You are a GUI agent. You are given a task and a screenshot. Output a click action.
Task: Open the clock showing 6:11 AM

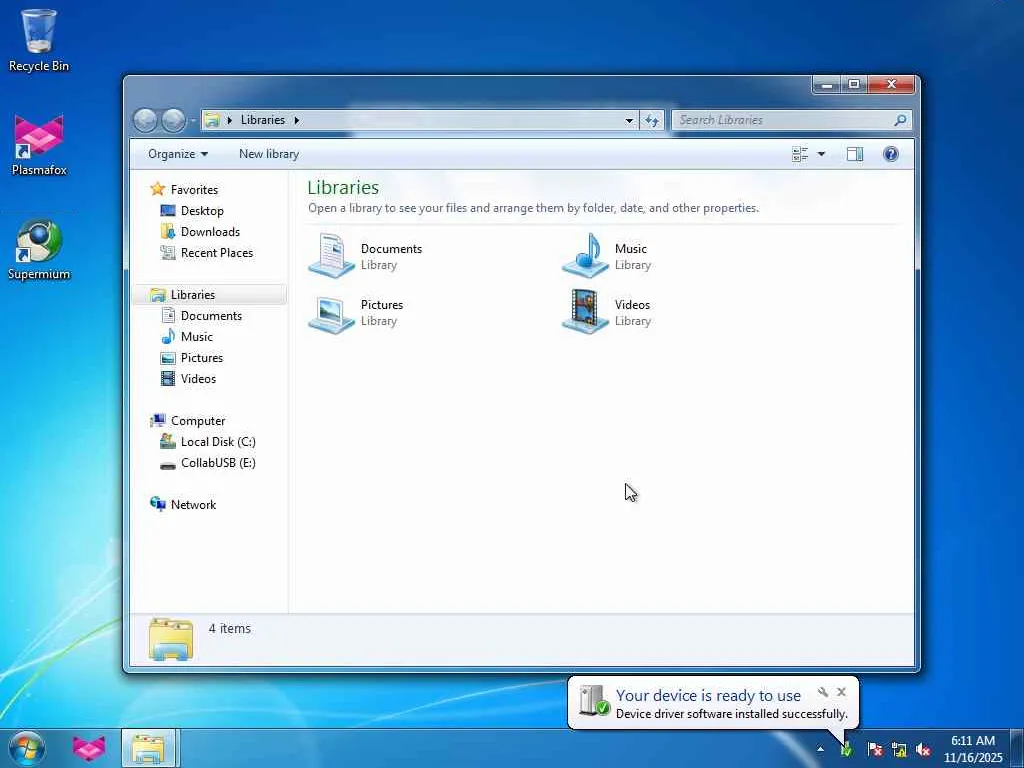(x=972, y=749)
